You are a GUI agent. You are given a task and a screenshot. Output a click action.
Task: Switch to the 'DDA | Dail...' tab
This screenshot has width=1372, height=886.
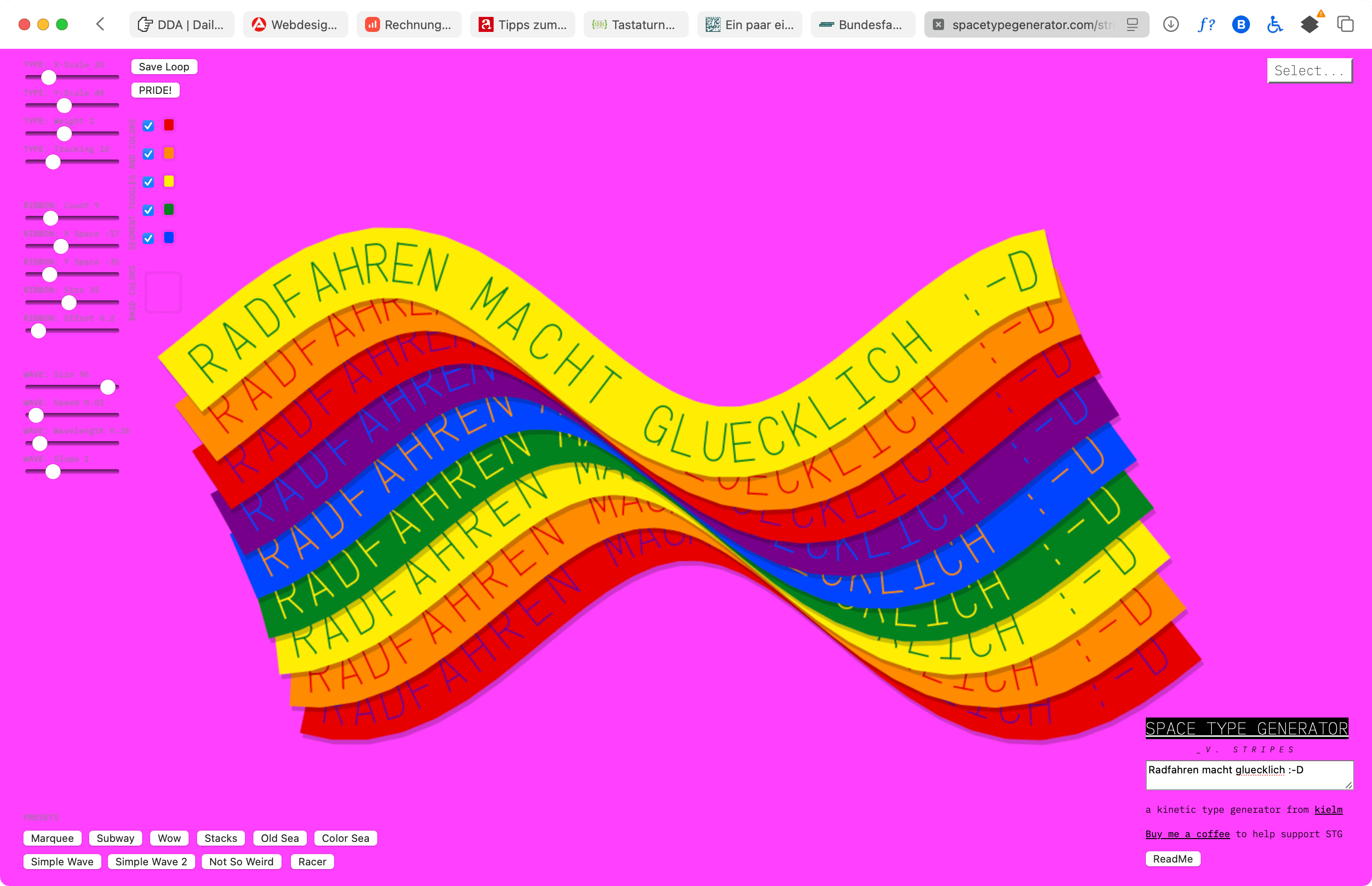click(181, 24)
